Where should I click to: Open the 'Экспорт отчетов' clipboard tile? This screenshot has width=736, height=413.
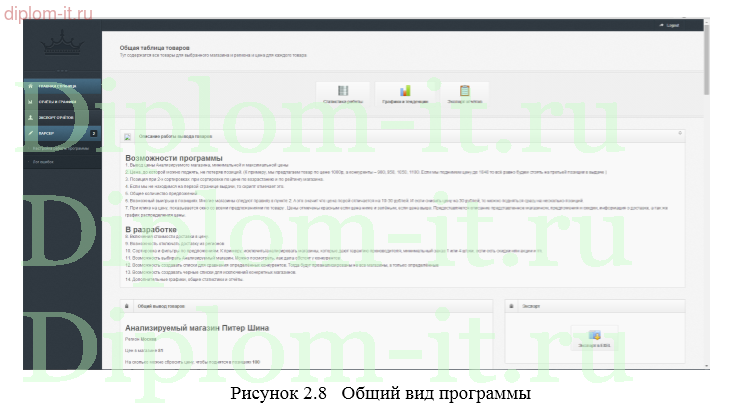pos(464,94)
